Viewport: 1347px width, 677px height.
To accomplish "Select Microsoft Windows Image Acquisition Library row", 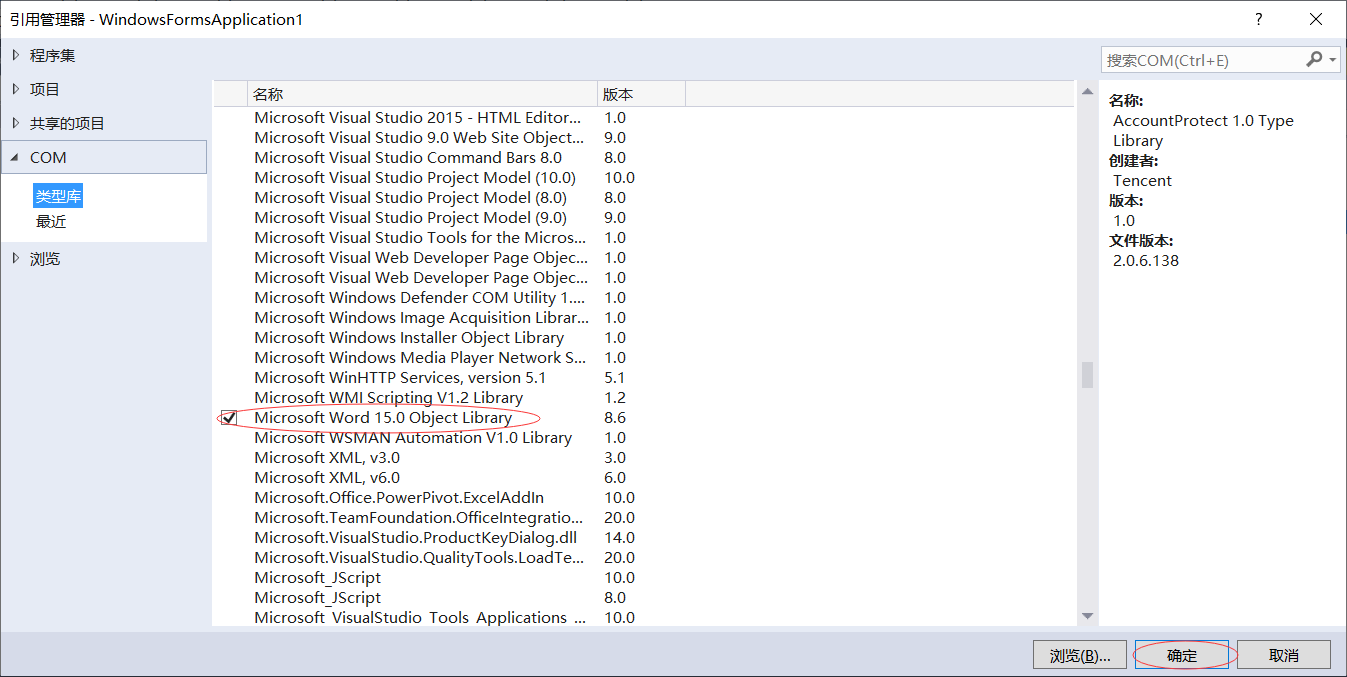I will (x=643, y=318).
